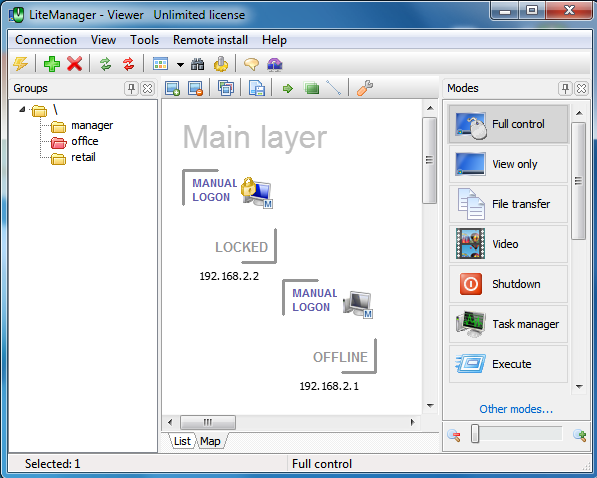Select File transfer mode
The height and width of the screenshot is (478, 597).
point(508,204)
